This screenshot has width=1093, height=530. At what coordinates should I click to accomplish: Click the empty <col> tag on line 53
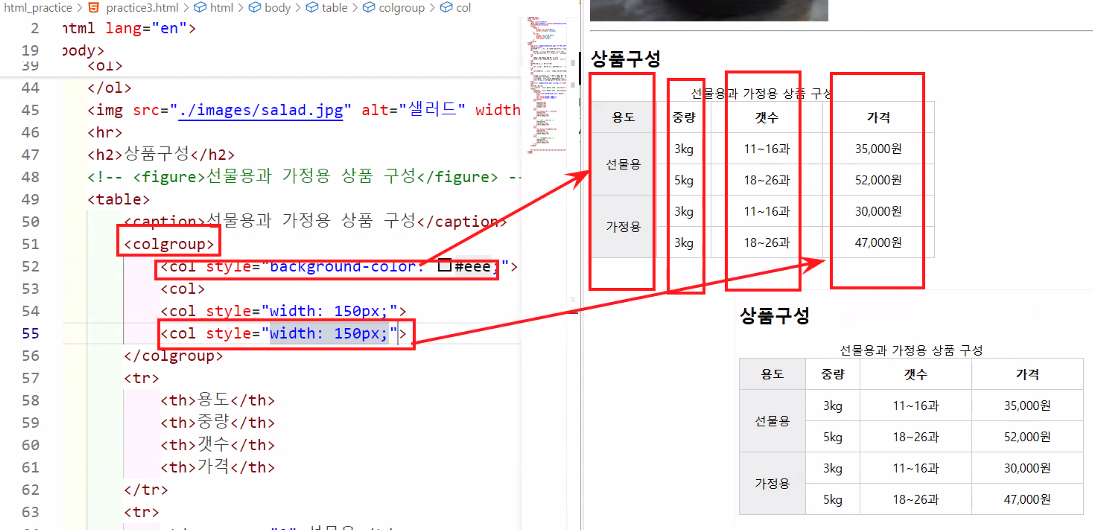click(183, 289)
